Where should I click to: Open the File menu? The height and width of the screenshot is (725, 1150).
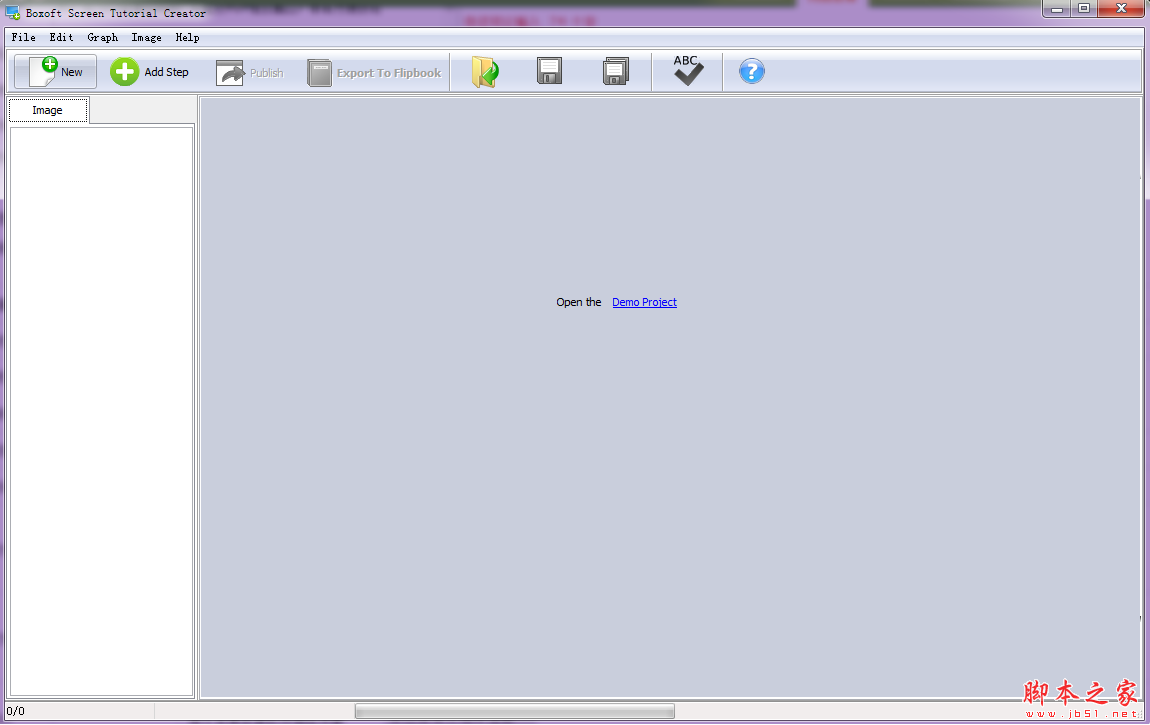[23, 37]
